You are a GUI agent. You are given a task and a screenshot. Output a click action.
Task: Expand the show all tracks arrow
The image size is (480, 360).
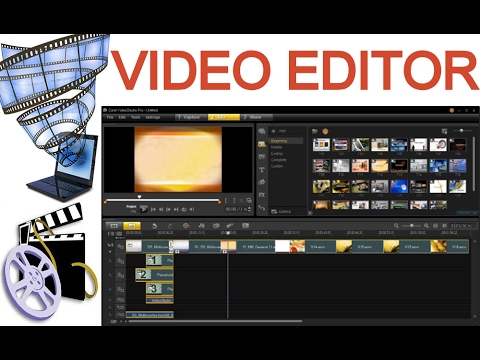110,252
